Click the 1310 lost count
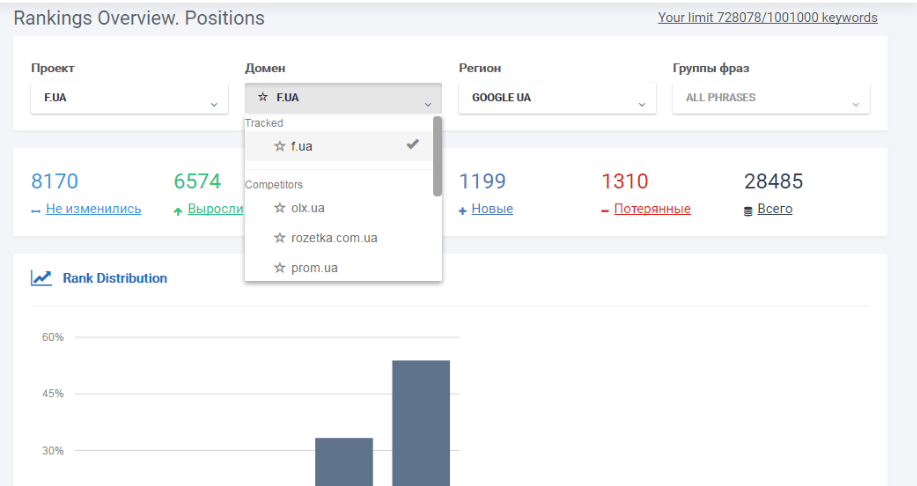This screenshot has width=917, height=486. (x=625, y=181)
